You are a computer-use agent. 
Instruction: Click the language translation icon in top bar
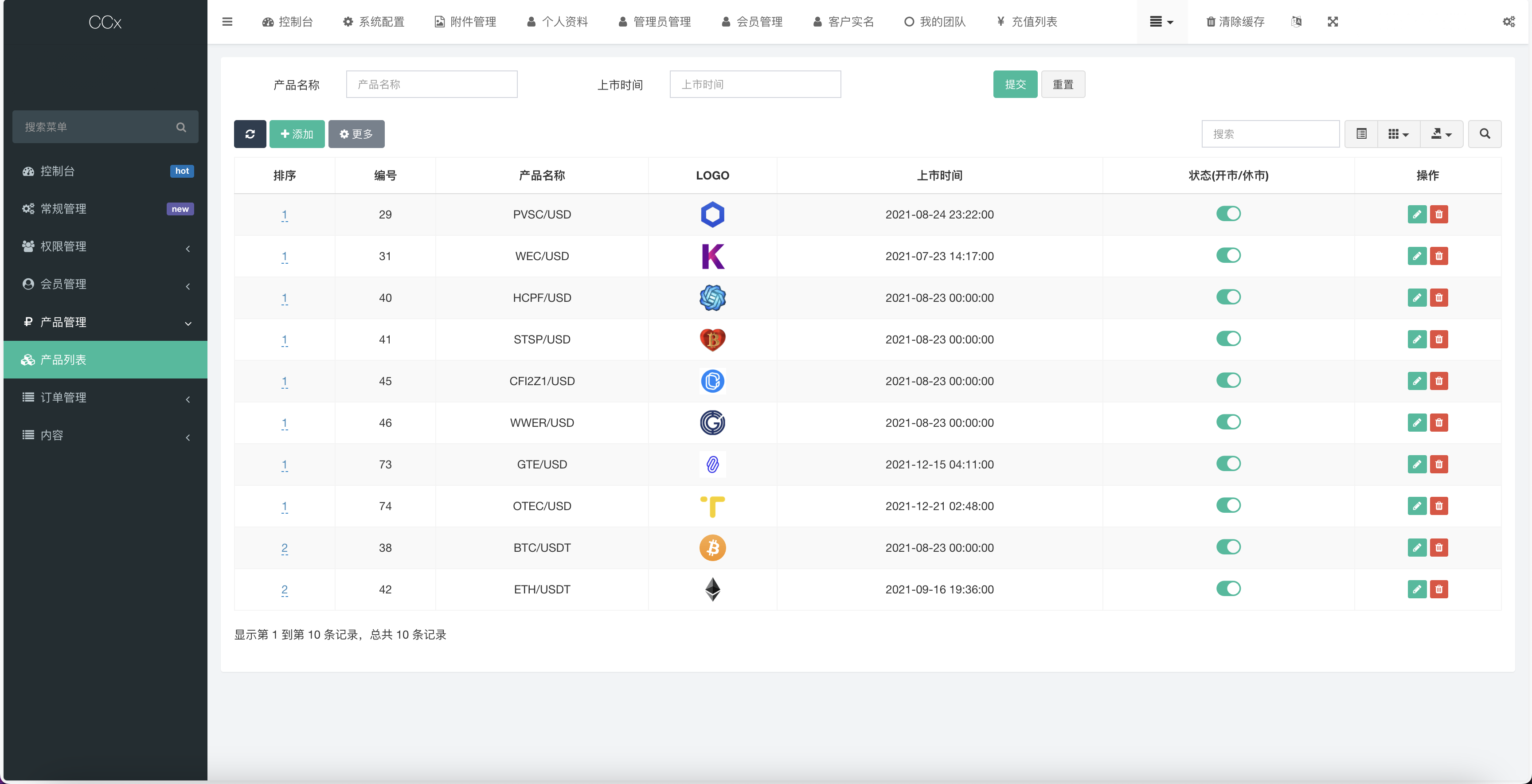pyautogui.click(x=1297, y=22)
